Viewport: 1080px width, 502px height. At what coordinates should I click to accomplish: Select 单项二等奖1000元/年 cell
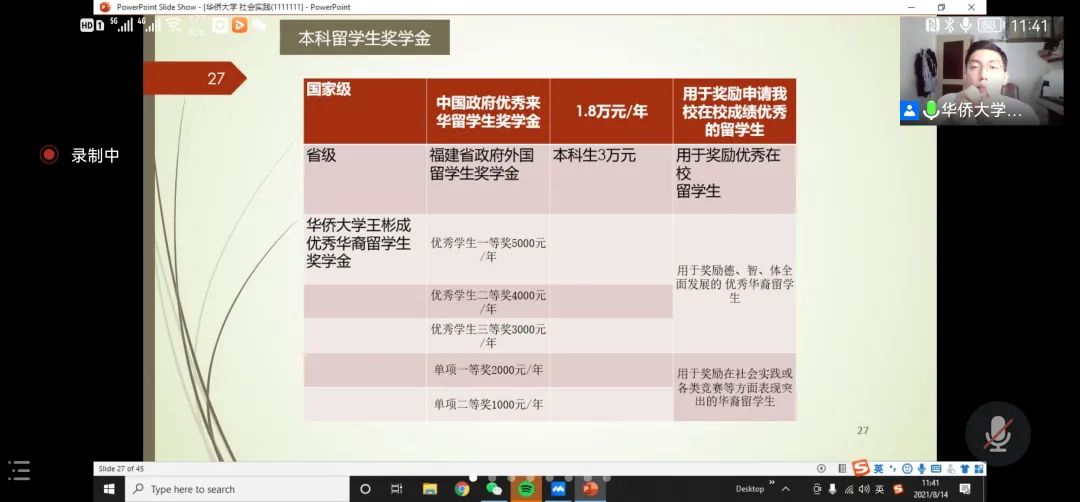tap(488, 404)
